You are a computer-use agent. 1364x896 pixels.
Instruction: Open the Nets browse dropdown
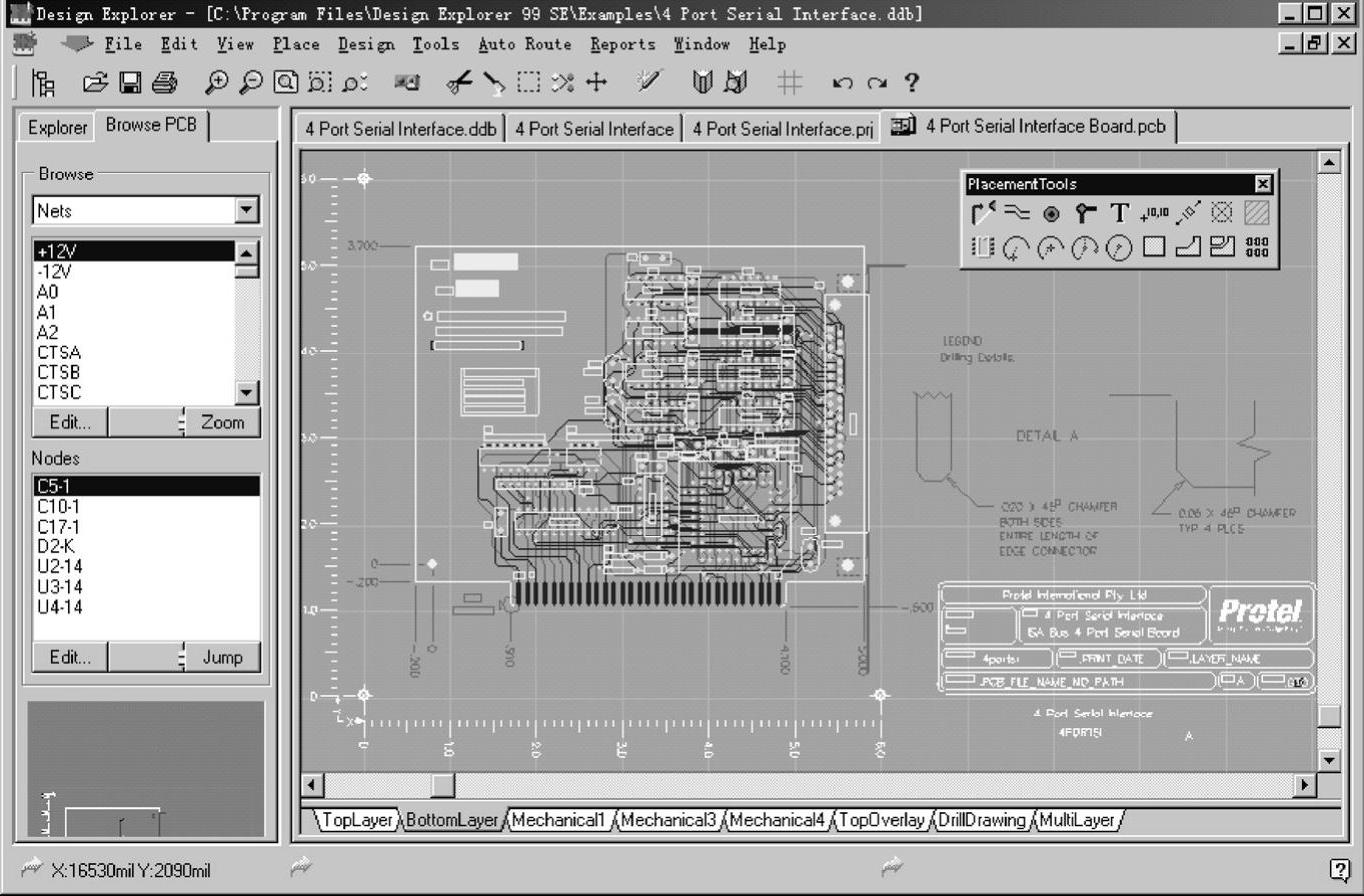pyautogui.click(x=245, y=211)
